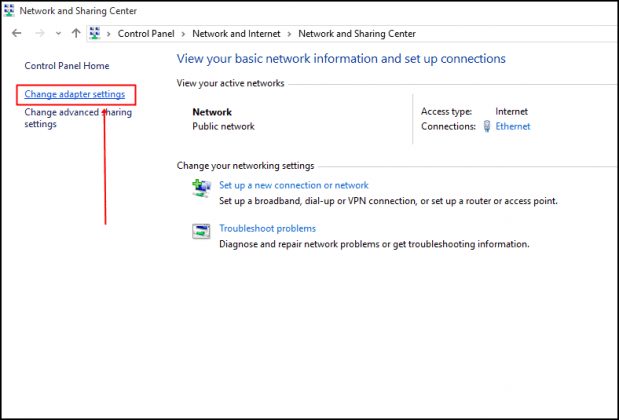
Task: Expand chevron after Network and Internet breadcrumb
Action: (290, 33)
